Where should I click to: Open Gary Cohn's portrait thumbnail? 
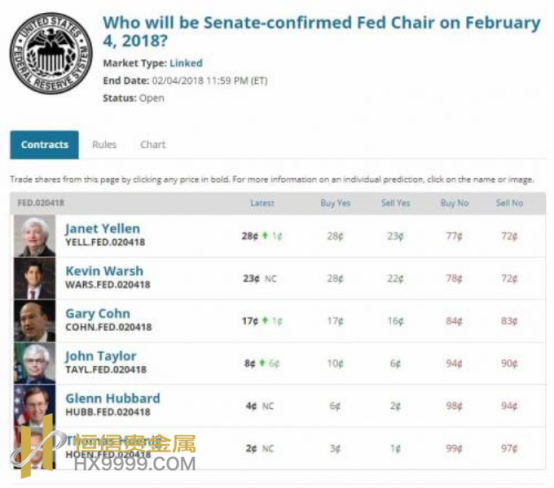point(35,321)
